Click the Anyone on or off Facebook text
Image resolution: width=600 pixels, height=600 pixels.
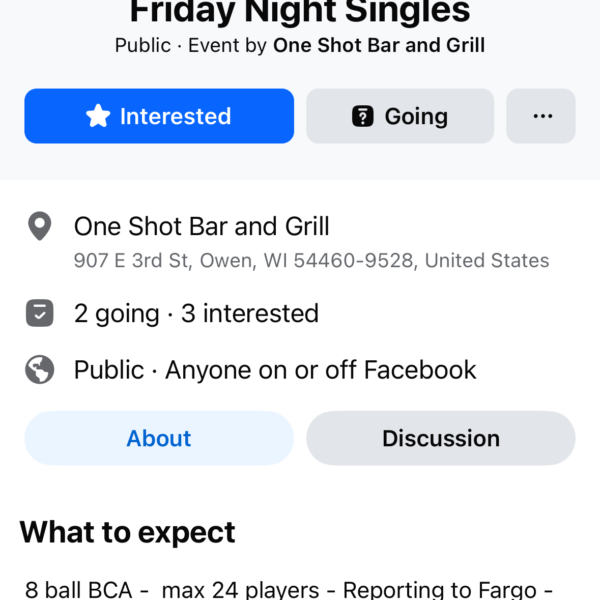click(x=321, y=370)
